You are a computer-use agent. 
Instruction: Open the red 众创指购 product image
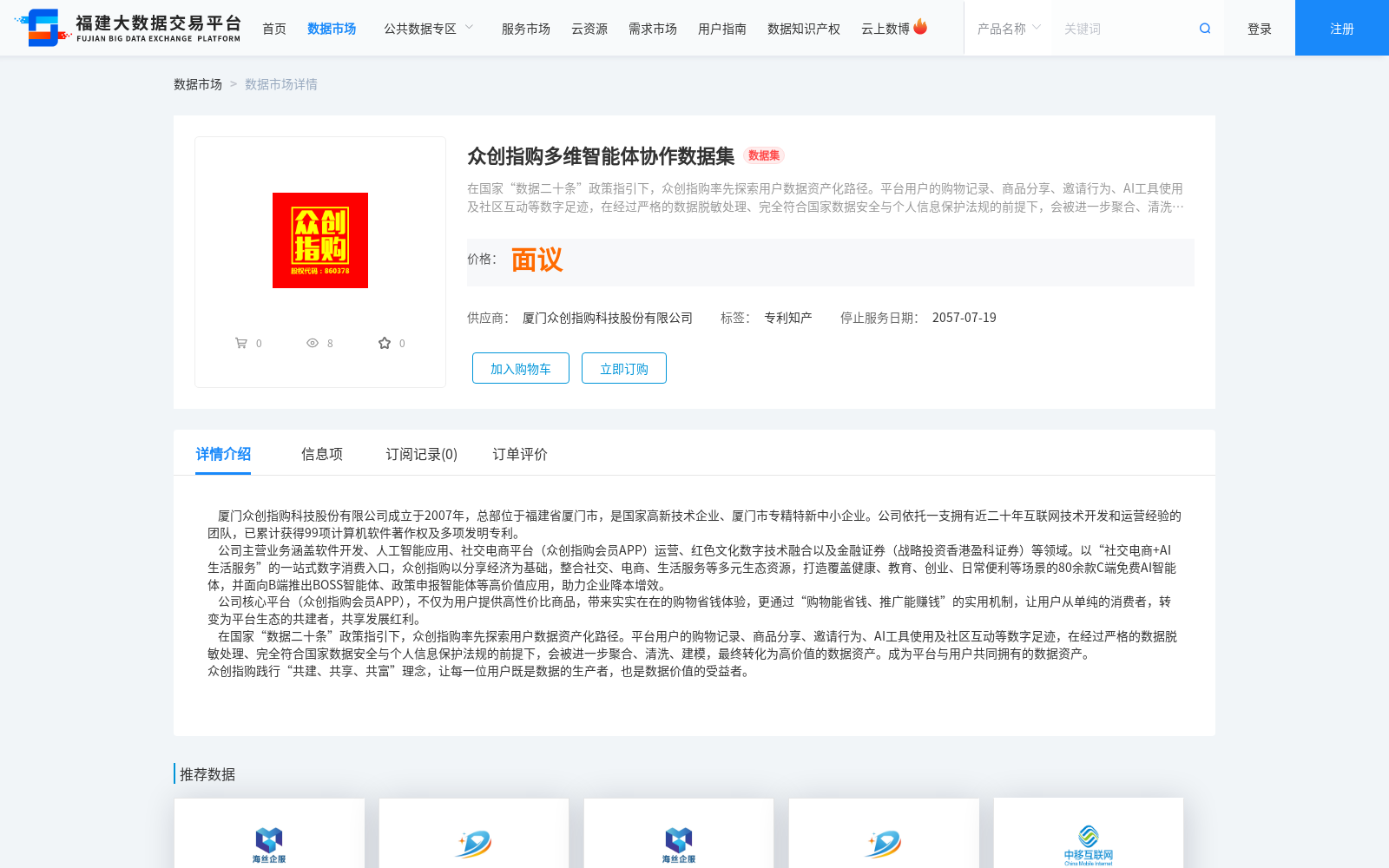320,240
